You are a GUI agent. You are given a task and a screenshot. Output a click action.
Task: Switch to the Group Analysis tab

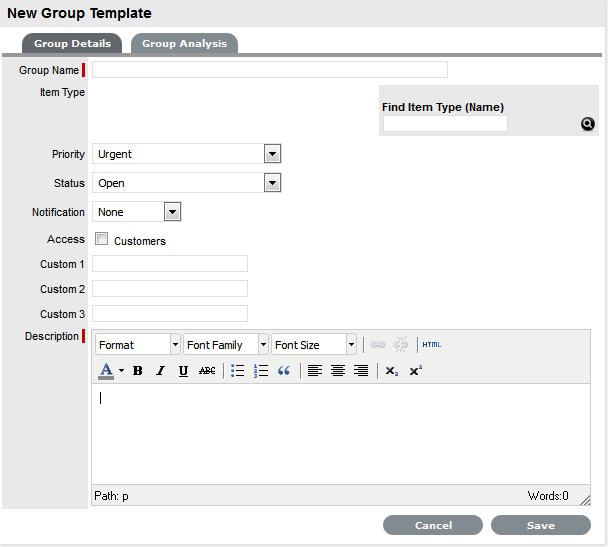coord(184,44)
